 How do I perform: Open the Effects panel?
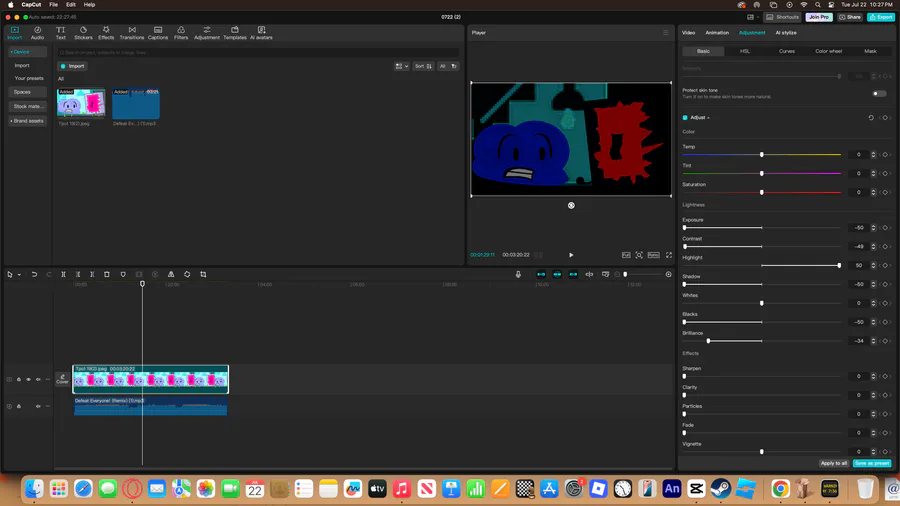(x=106, y=33)
